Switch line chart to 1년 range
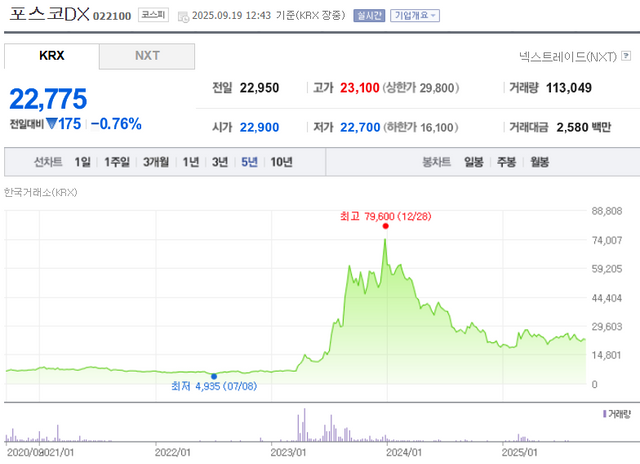 [190, 162]
